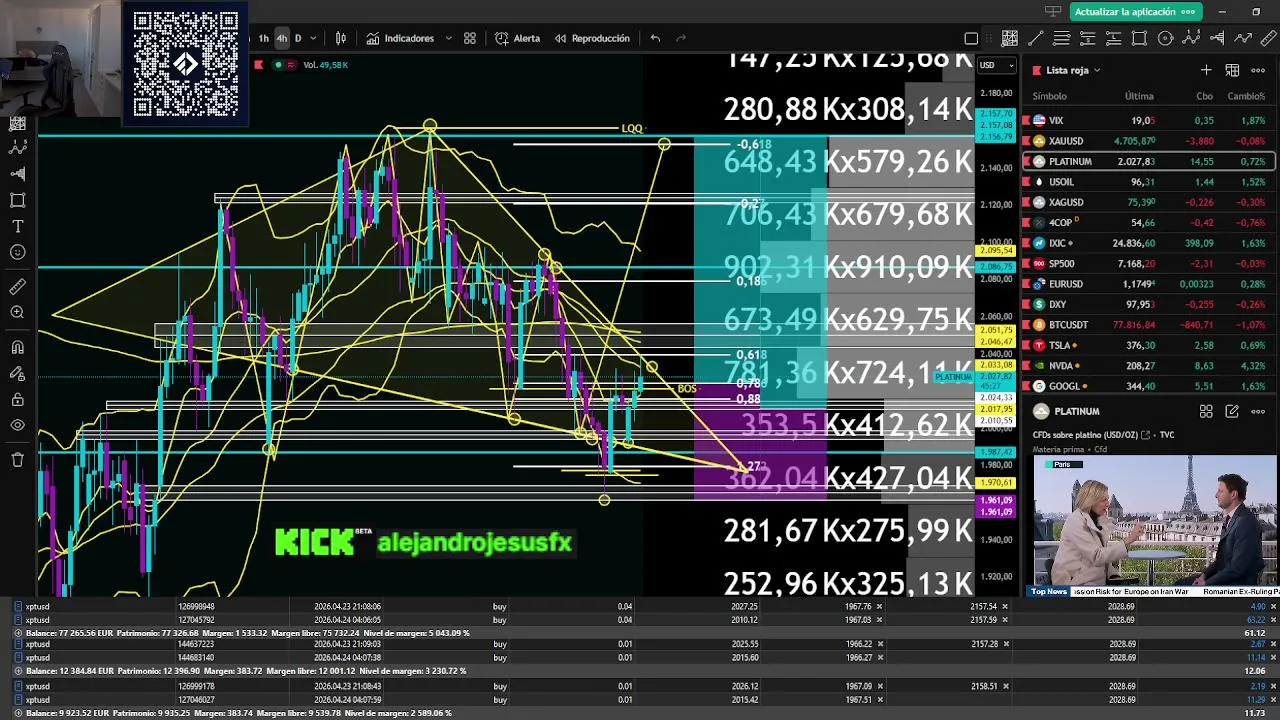Select the 4h timeframe
This screenshot has height=720, width=1280.
tap(281, 38)
